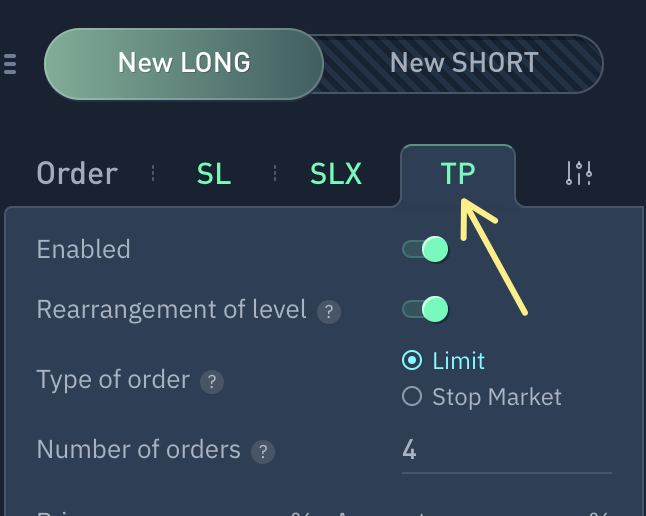The image size is (646, 516).
Task: Choose the Stop Market radio option
Action: 411,397
